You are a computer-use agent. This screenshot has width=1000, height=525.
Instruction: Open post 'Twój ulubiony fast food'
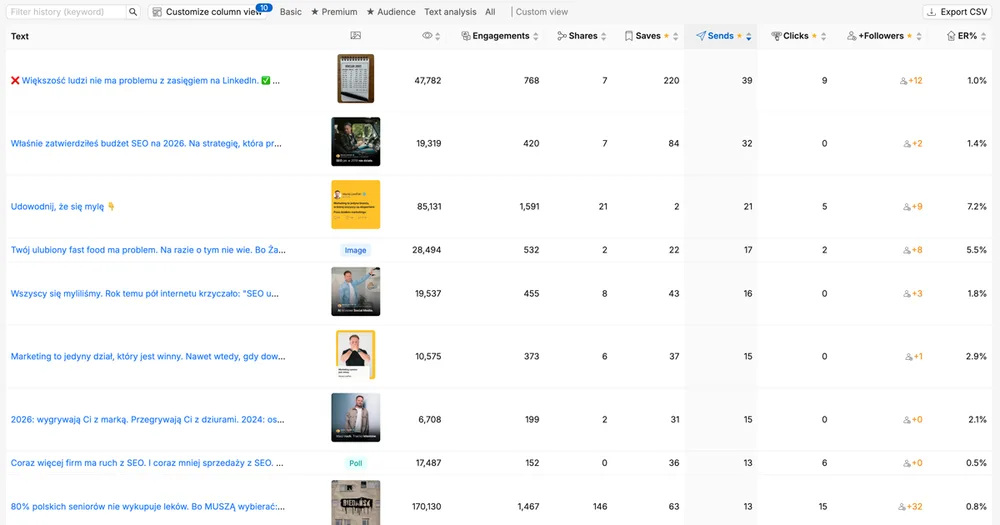coord(148,250)
